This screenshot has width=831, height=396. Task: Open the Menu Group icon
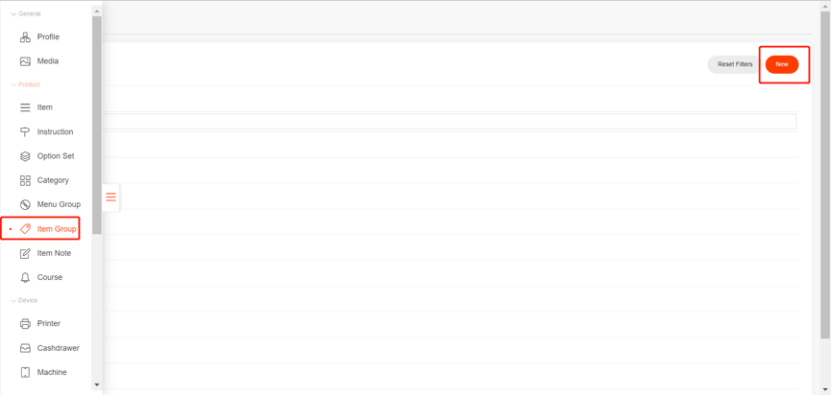25,205
